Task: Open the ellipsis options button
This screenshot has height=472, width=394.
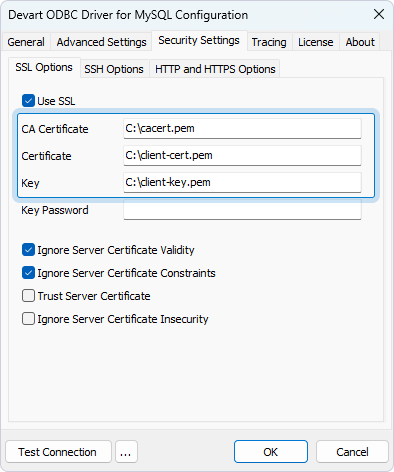Action: click(126, 452)
